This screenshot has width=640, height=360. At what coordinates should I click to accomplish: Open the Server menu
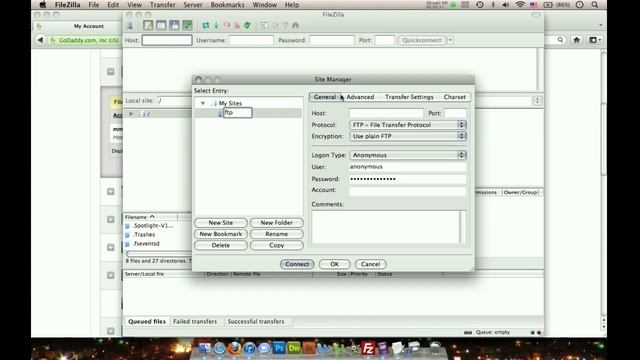193,5
